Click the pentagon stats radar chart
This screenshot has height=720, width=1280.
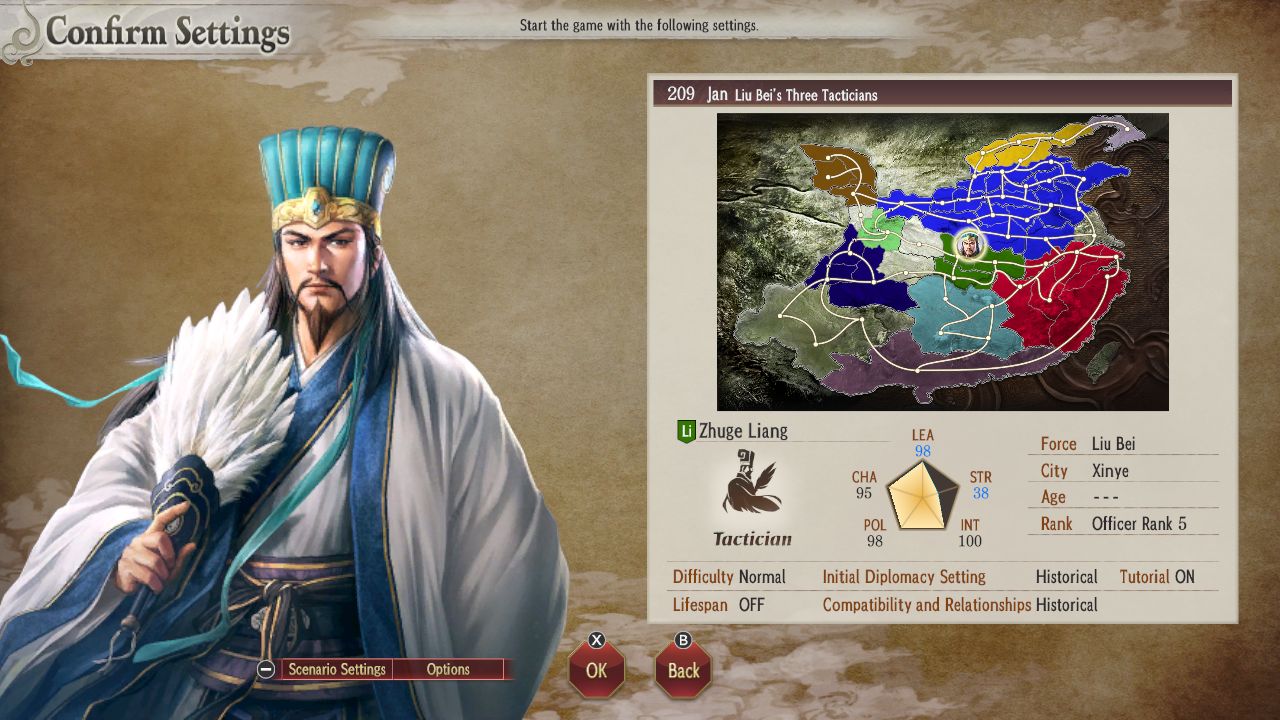(922, 494)
